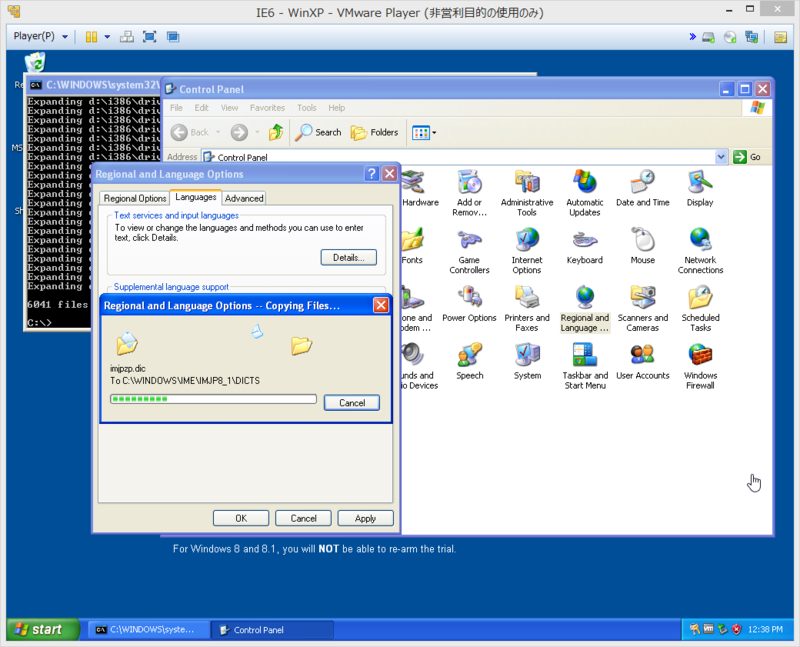Open Speech control panel icon

[469, 361]
